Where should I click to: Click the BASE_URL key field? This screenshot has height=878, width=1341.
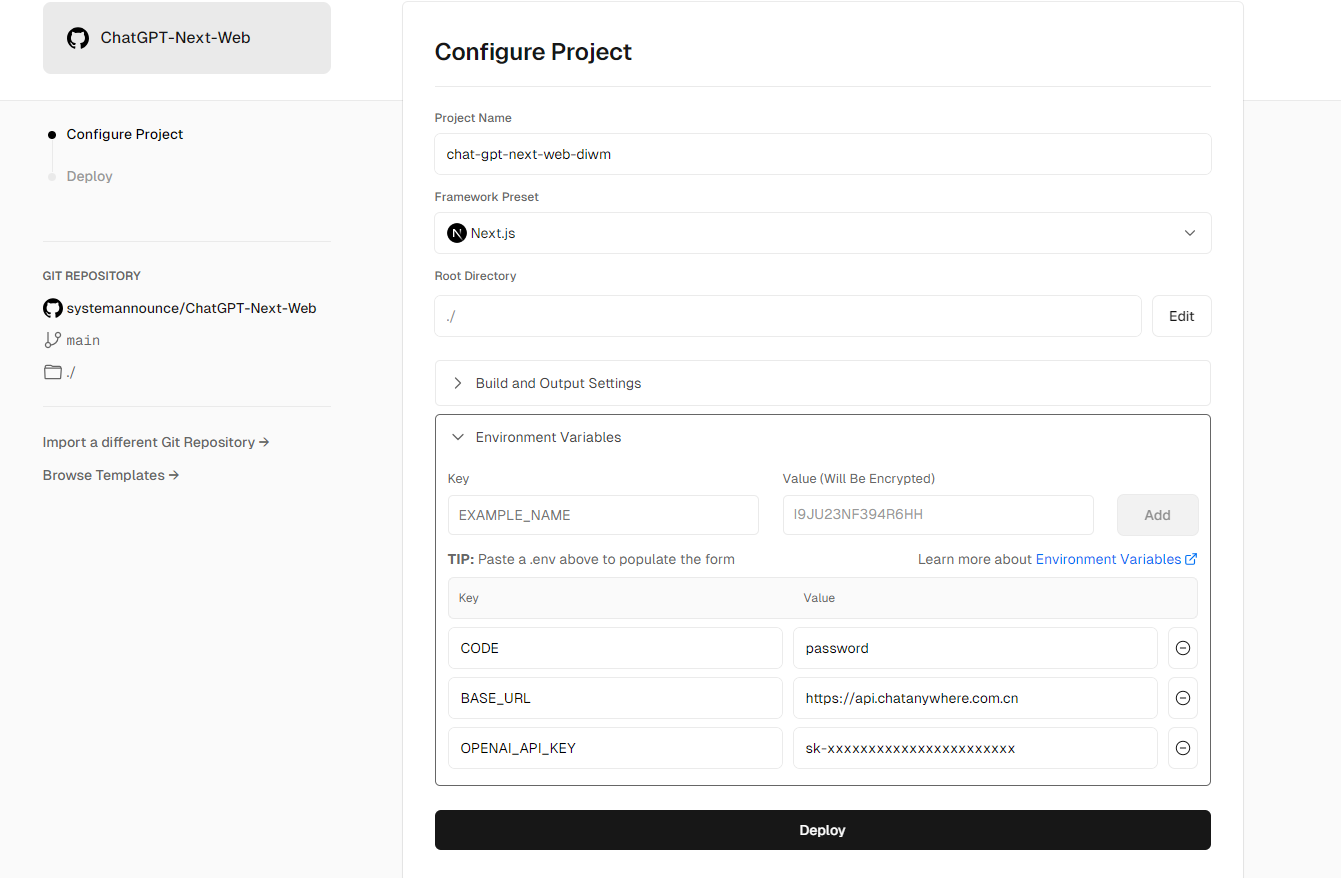pos(615,698)
